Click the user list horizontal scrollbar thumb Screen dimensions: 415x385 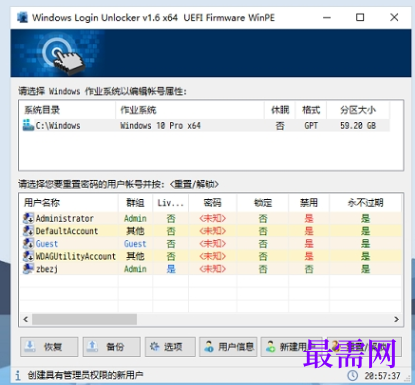84,319
